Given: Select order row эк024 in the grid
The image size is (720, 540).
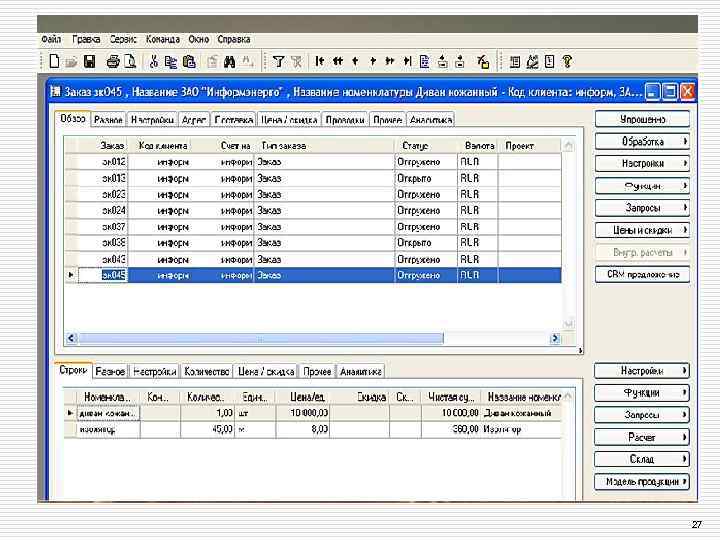Looking at the screenshot, I should pyautogui.click(x=113, y=210).
